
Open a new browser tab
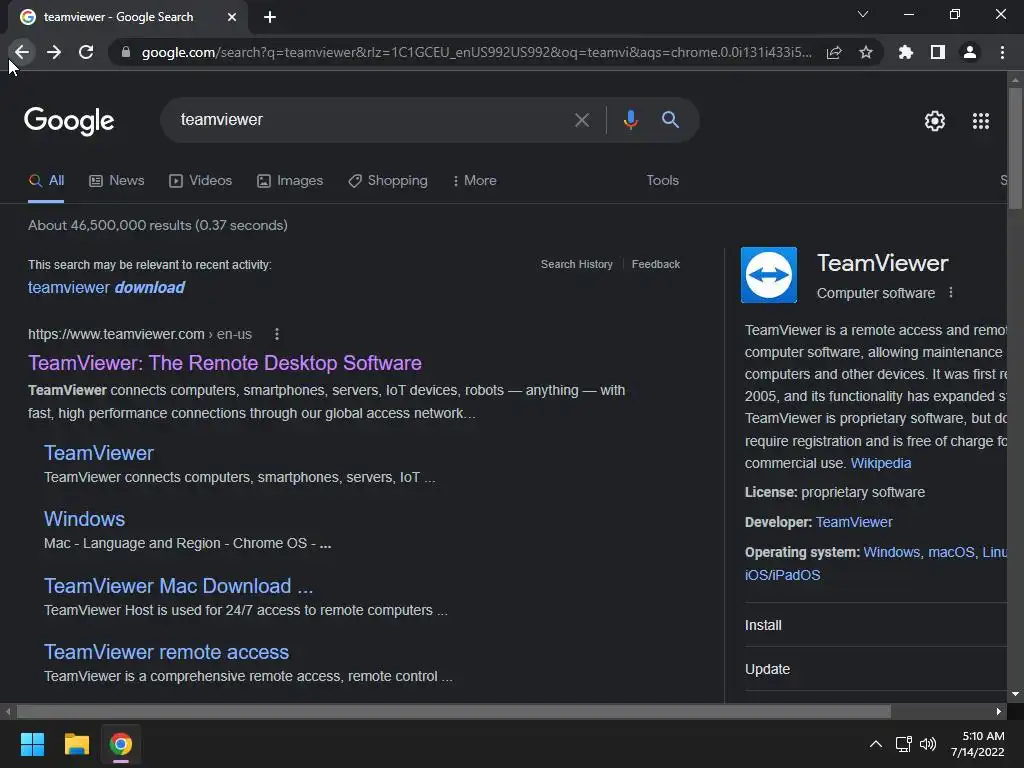point(270,17)
